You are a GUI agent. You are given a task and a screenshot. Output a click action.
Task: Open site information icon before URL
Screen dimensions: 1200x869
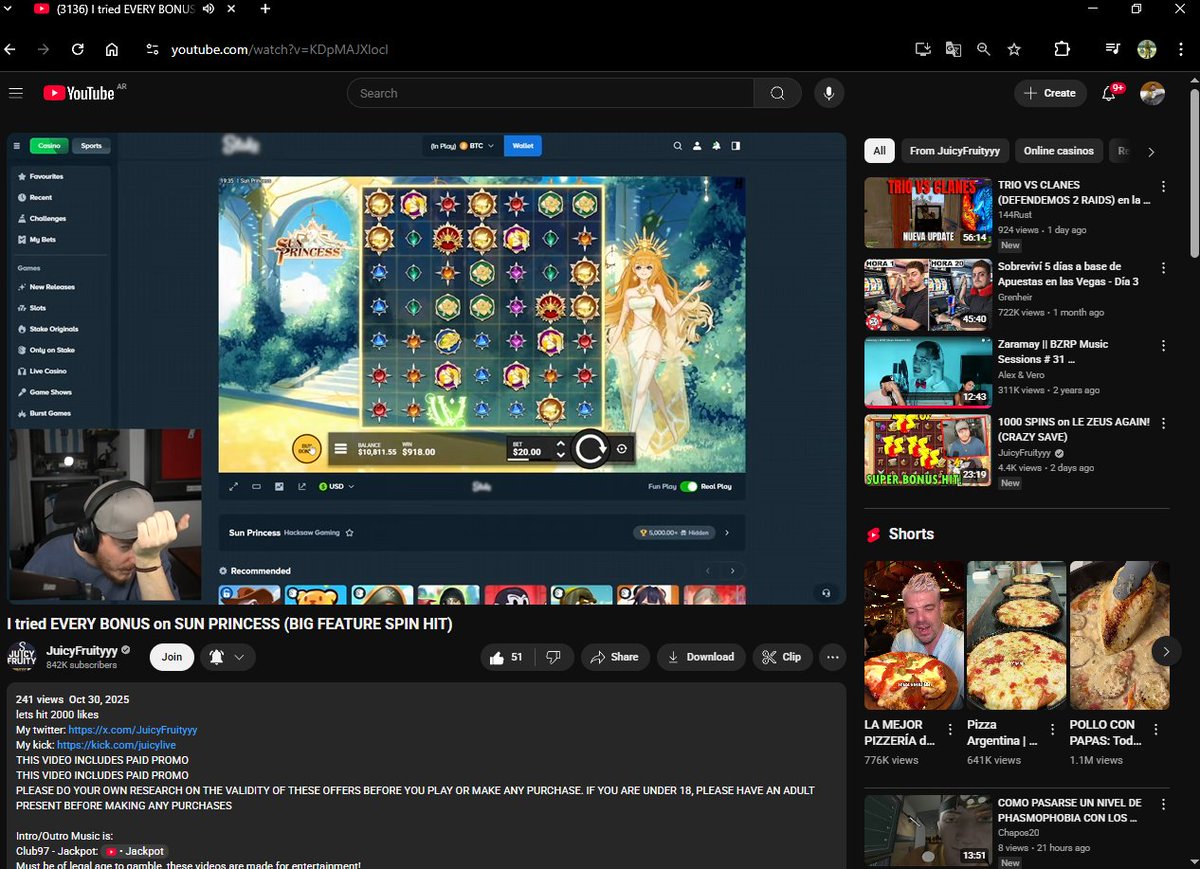click(152, 49)
